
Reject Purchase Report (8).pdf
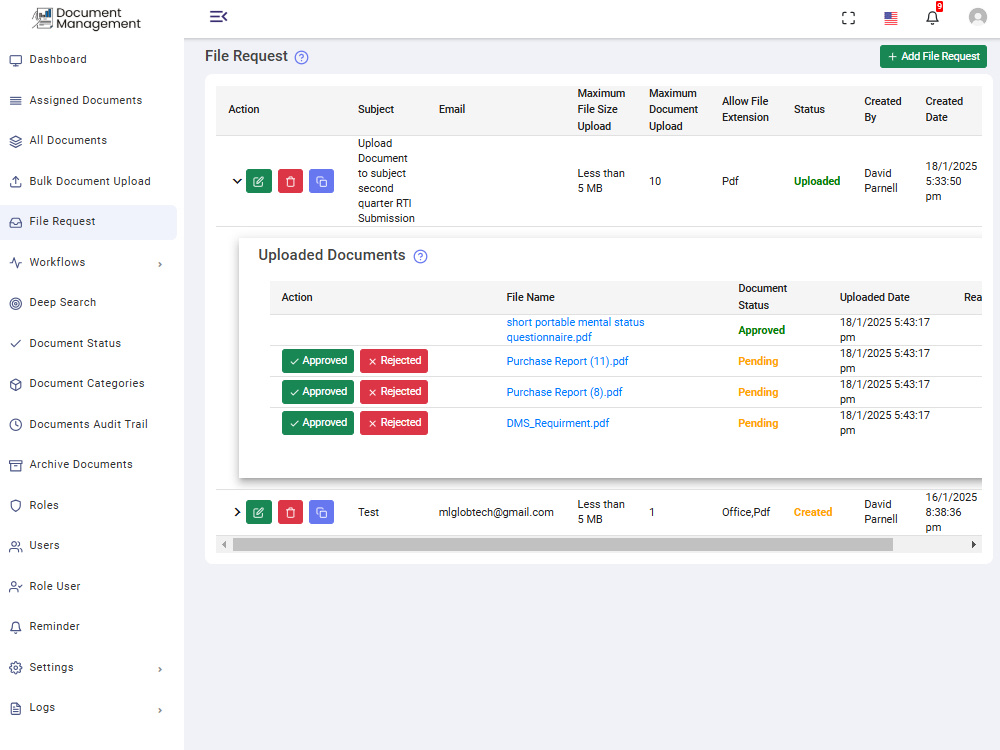pyautogui.click(x=393, y=392)
